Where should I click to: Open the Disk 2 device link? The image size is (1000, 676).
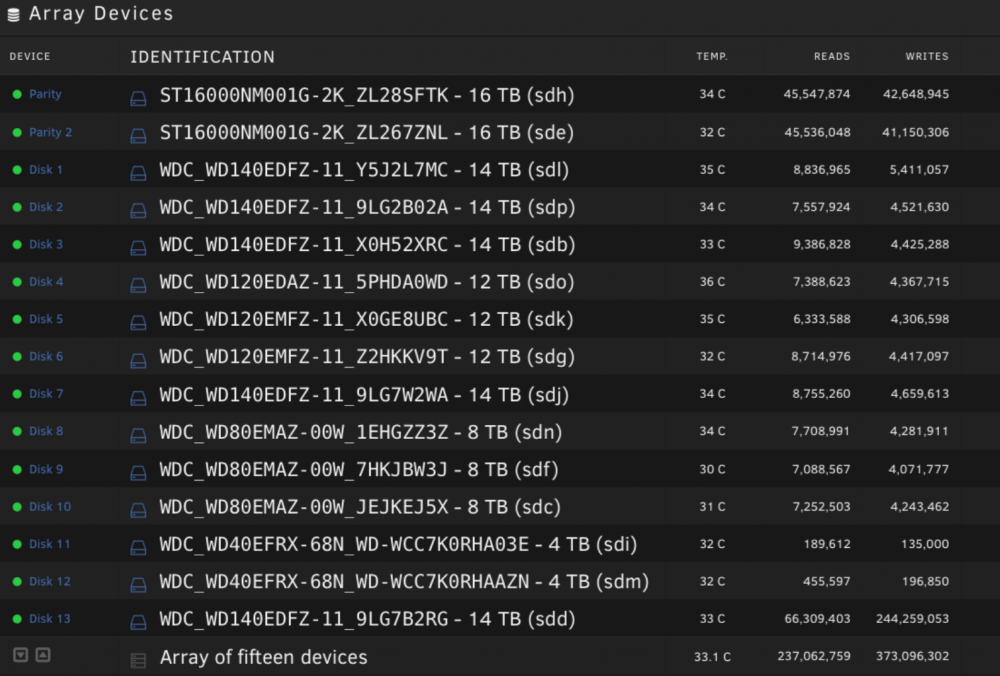pyautogui.click(x=46, y=207)
